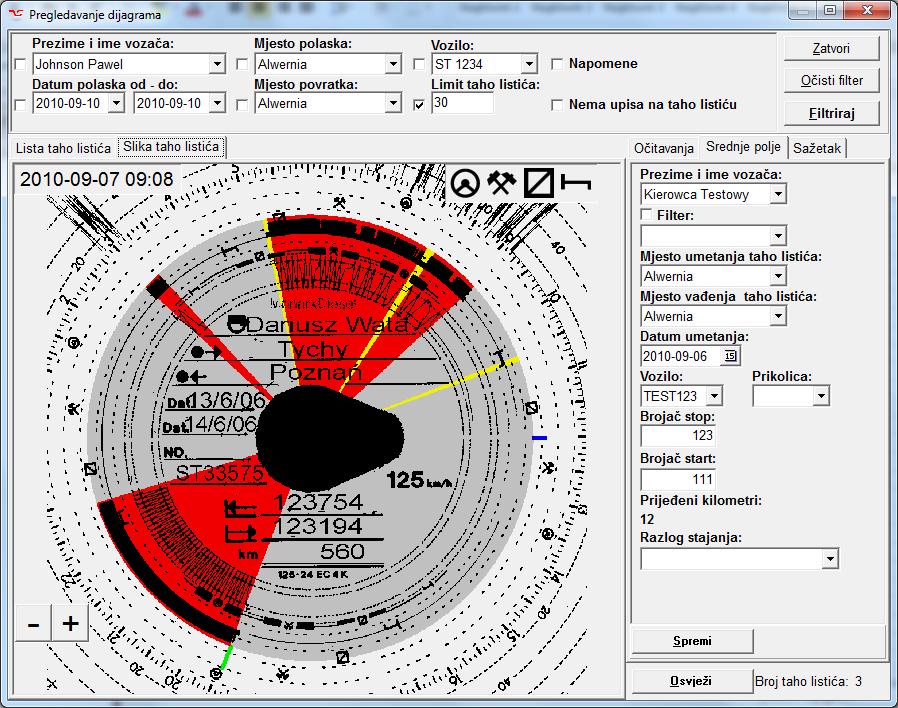The width and height of the screenshot is (898, 708).
Task: Zoom out the tacho chart image
Action: [x=34, y=623]
